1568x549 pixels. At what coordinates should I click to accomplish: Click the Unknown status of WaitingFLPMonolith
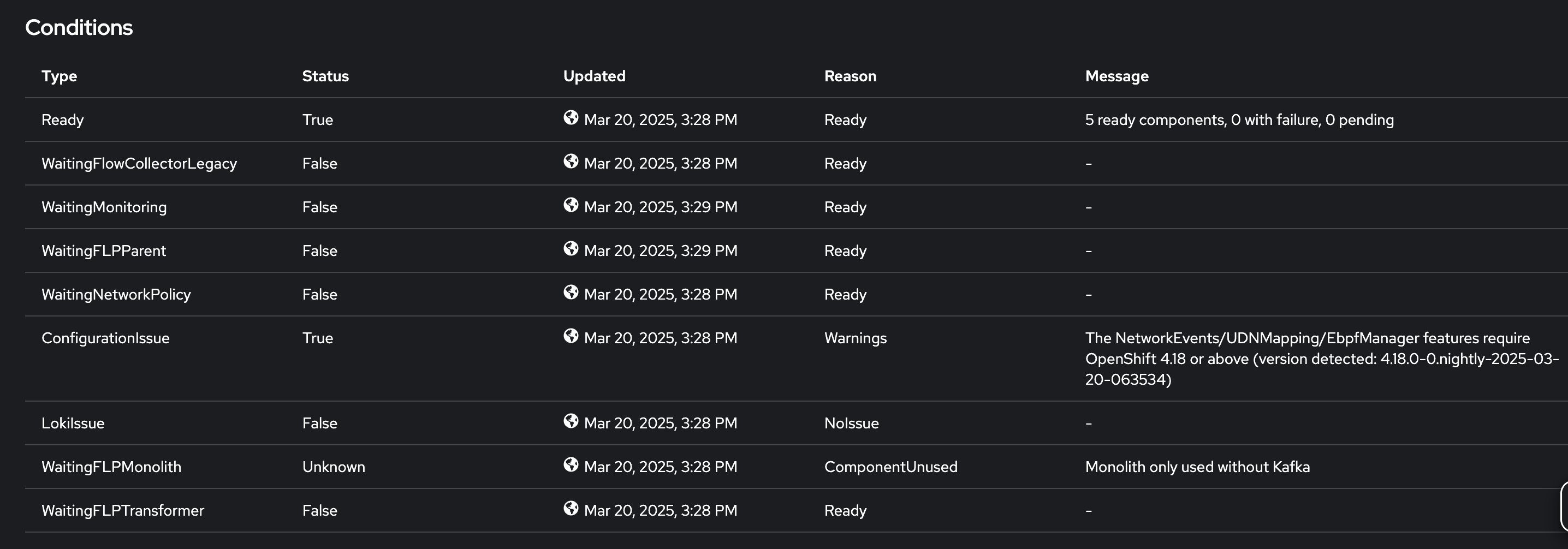334,467
